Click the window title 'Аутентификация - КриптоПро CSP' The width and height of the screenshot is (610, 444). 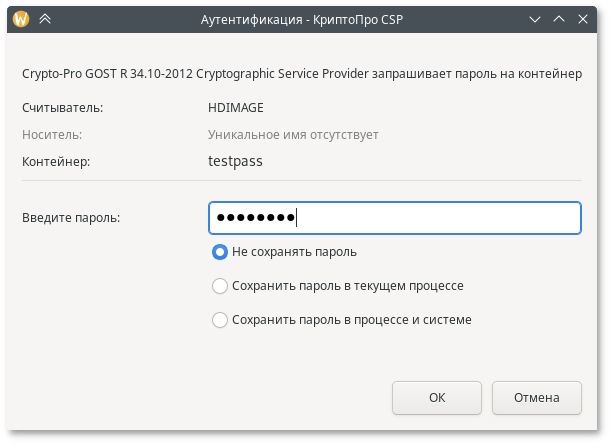(302, 19)
